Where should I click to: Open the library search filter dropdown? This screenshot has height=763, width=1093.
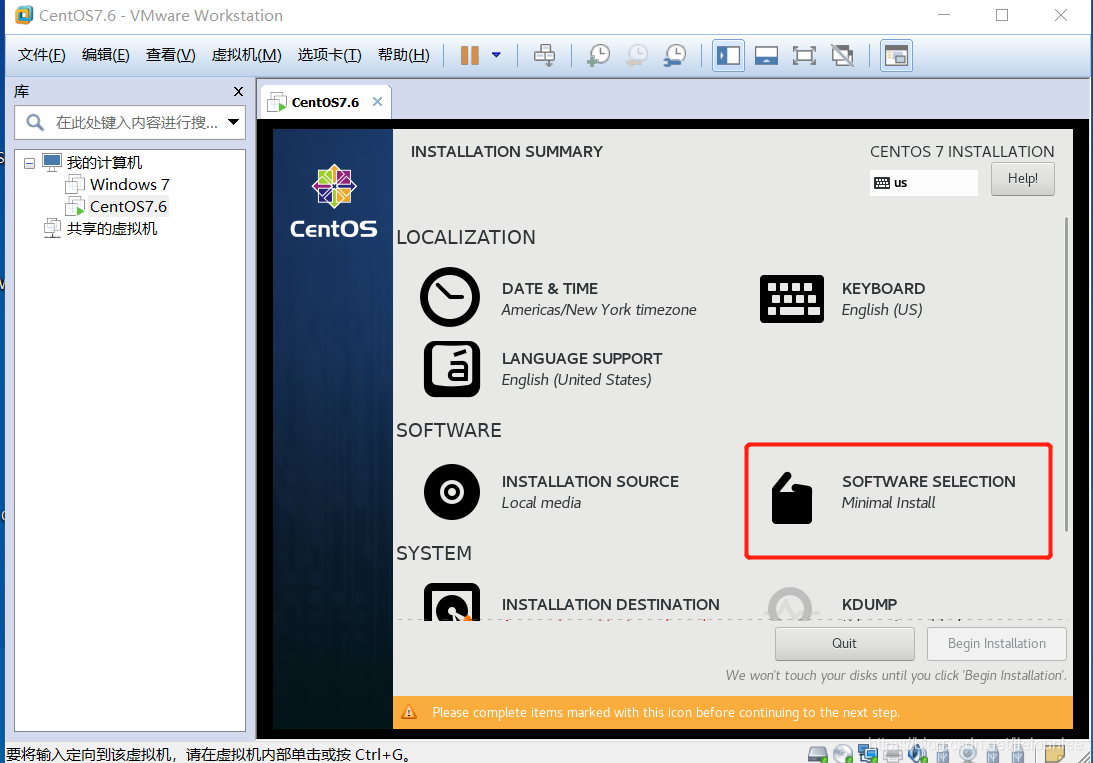[x=234, y=123]
